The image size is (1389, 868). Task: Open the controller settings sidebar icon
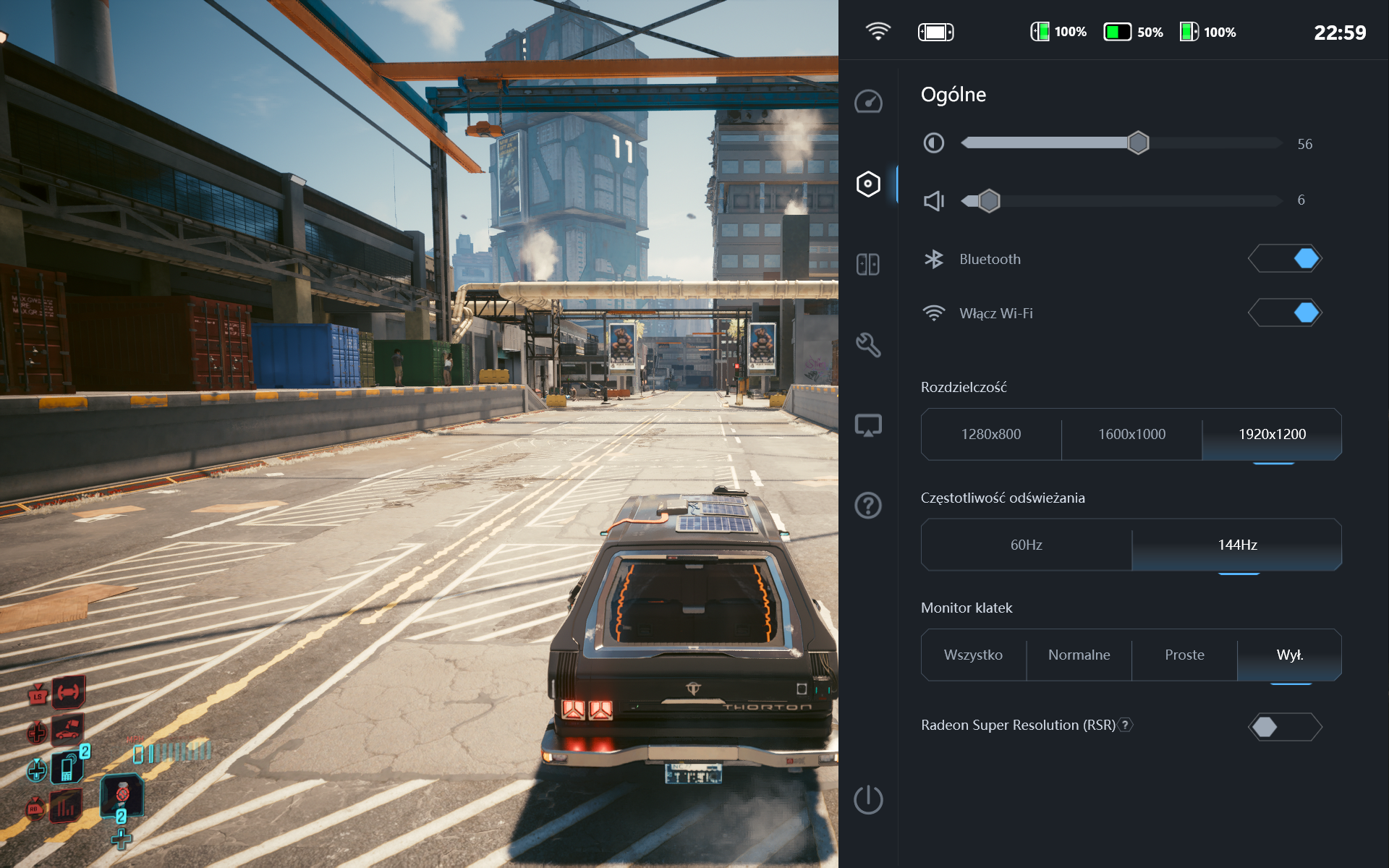pyautogui.click(x=868, y=265)
